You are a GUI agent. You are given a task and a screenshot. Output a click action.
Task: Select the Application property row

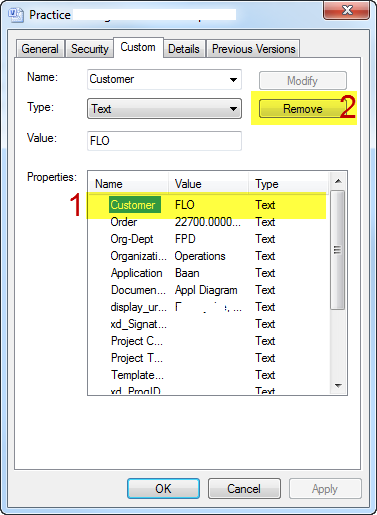point(207,273)
